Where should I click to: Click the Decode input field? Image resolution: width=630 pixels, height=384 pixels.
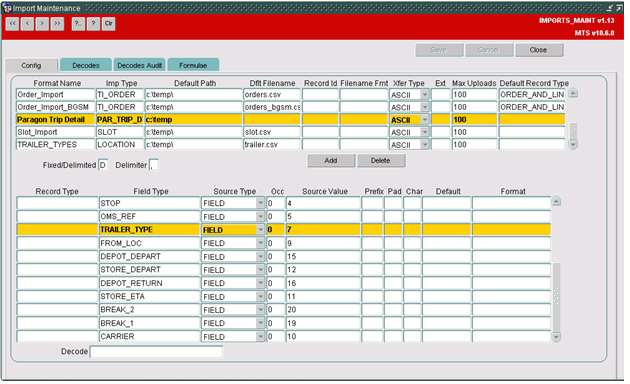click(156, 352)
